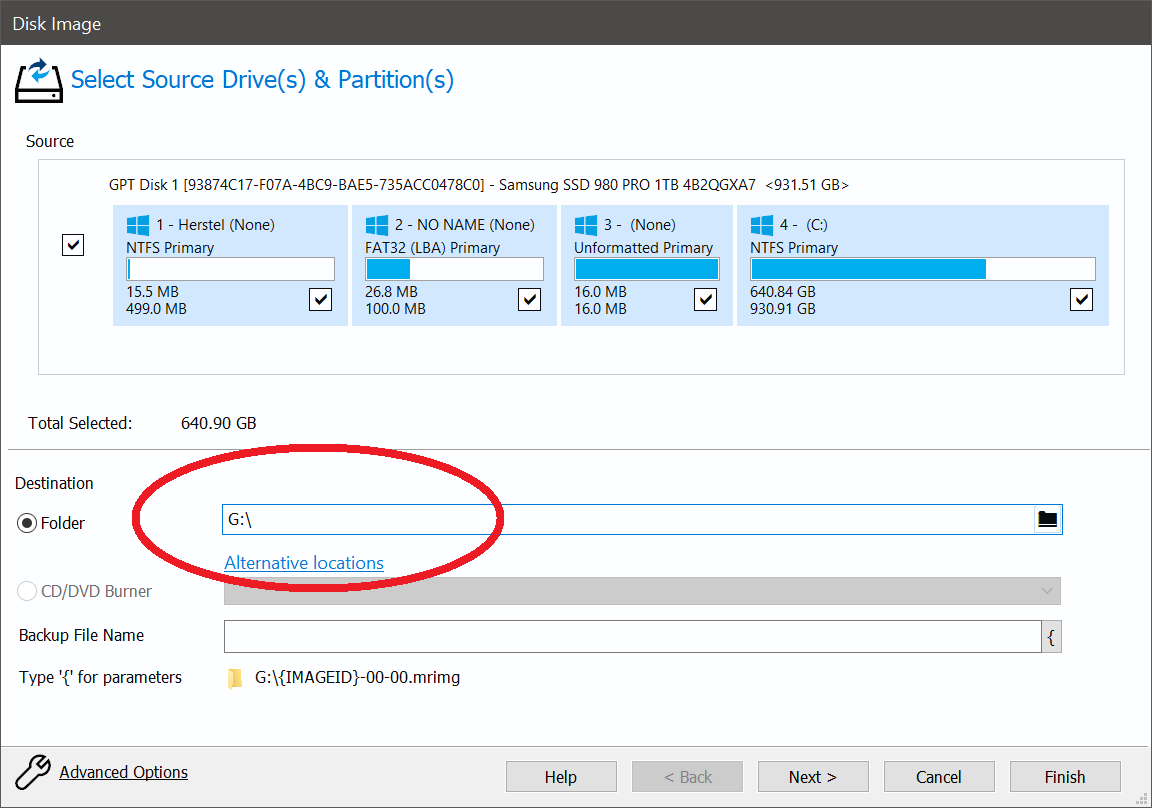This screenshot has height=808, width=1152.
Task: Click the Windows icon on partition 1 Herstel
Action: coord(137,225)
